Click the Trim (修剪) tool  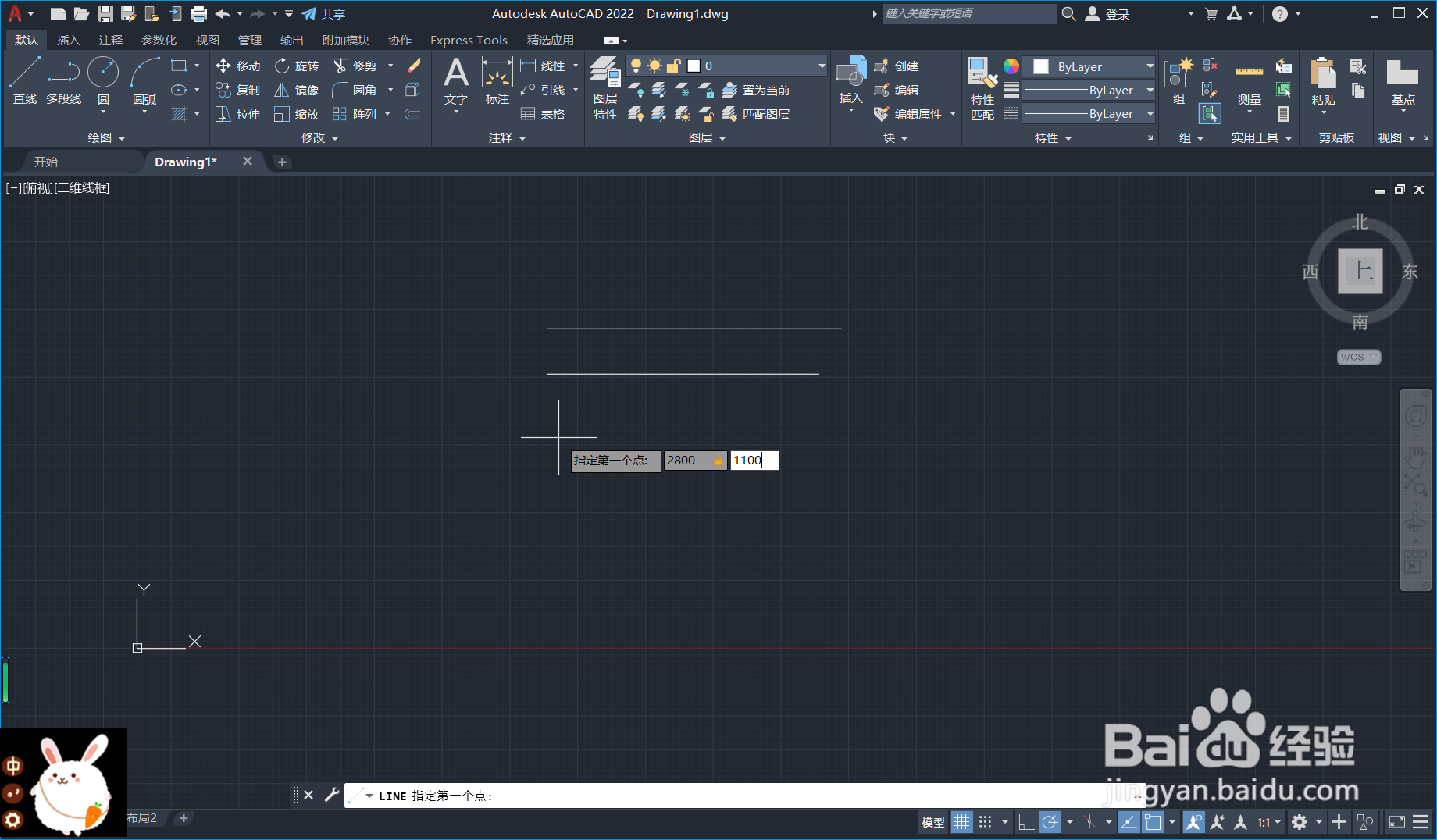(355, 66)
